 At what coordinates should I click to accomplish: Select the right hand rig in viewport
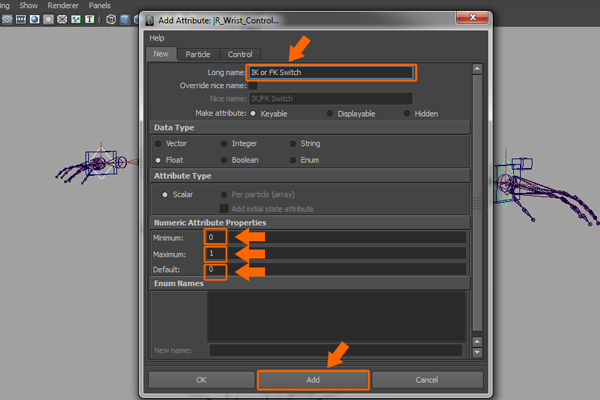click(547, 188)
